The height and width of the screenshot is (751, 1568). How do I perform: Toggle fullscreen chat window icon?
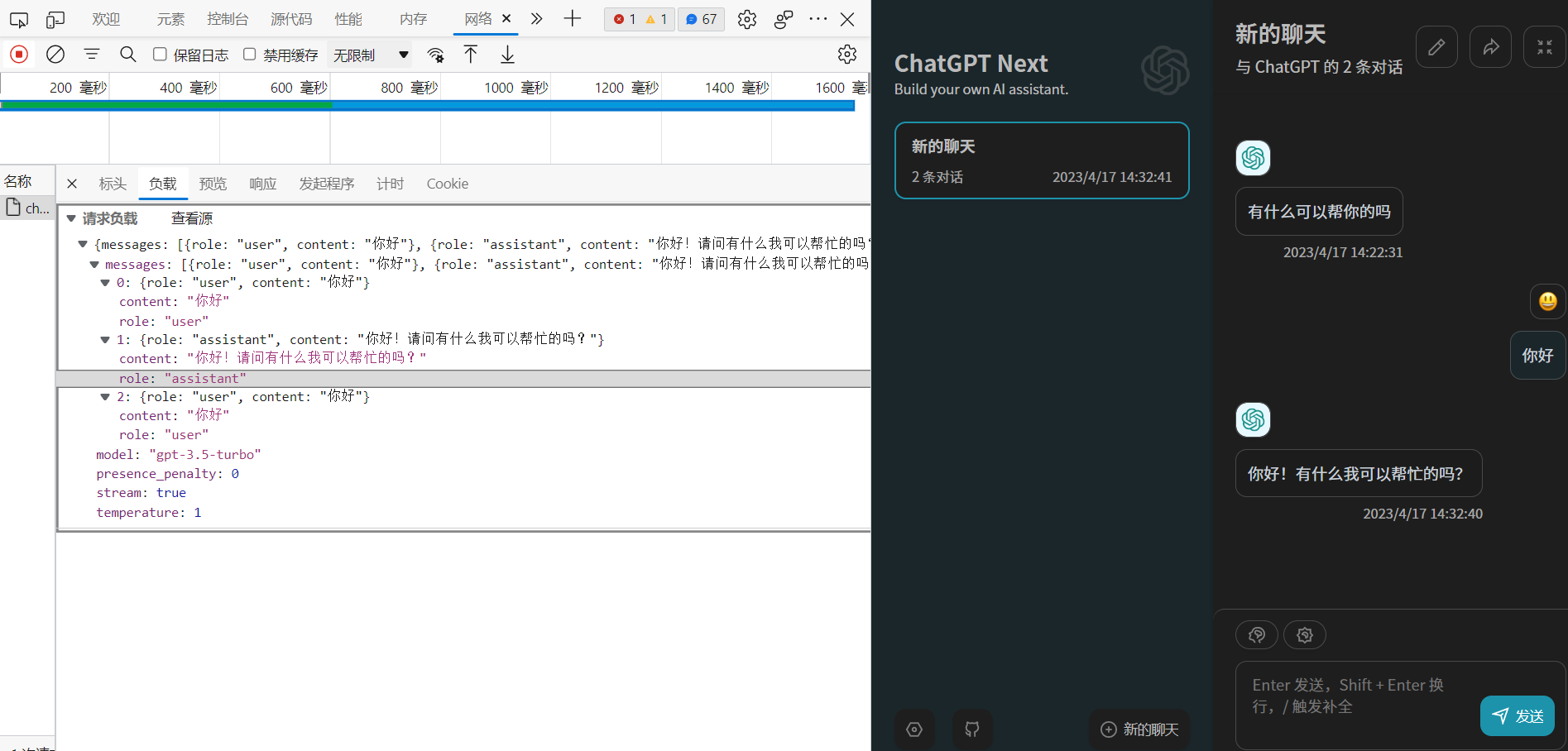tap(1545, 47)
